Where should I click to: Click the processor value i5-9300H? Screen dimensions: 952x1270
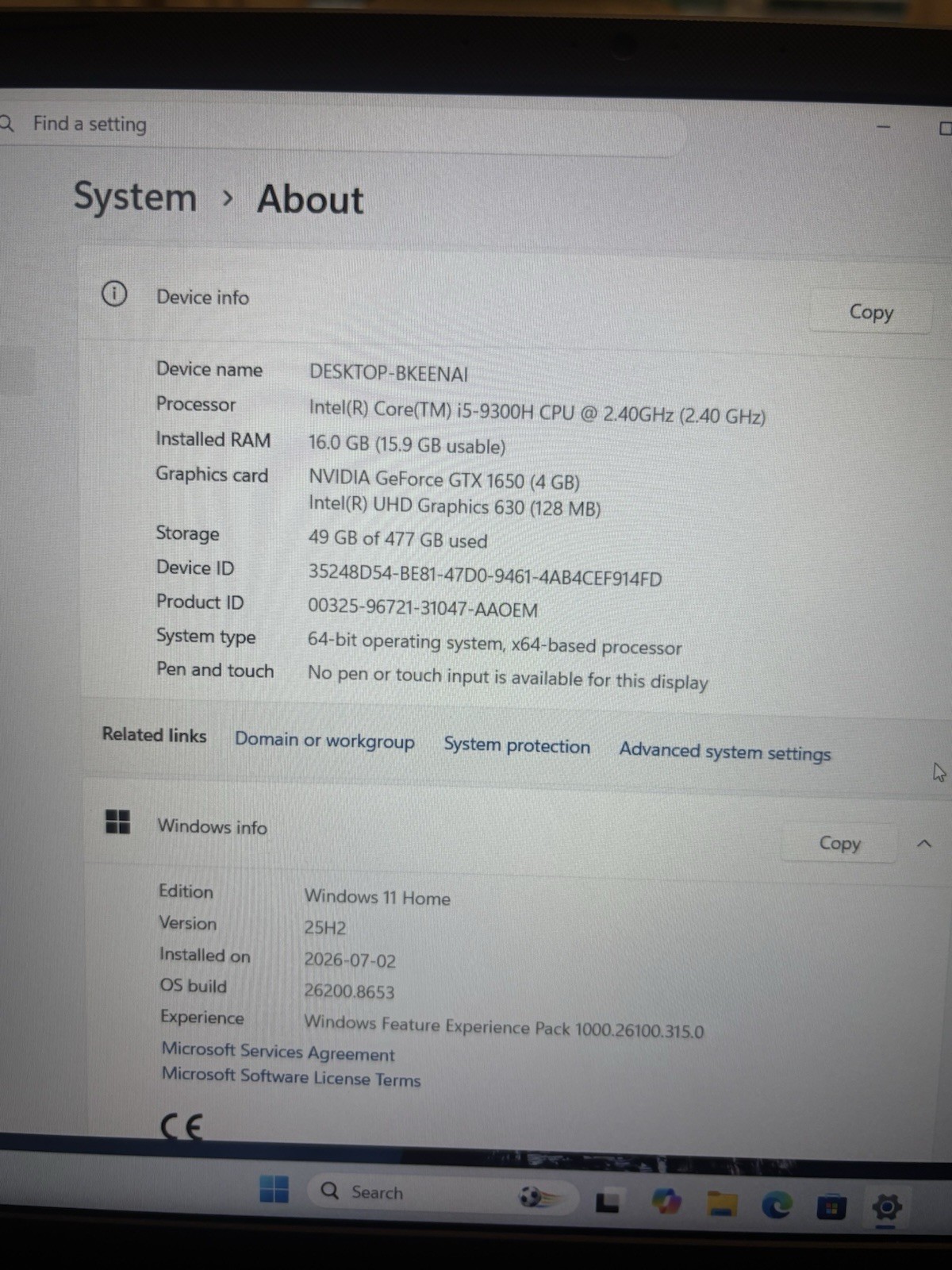coord(537,412)
